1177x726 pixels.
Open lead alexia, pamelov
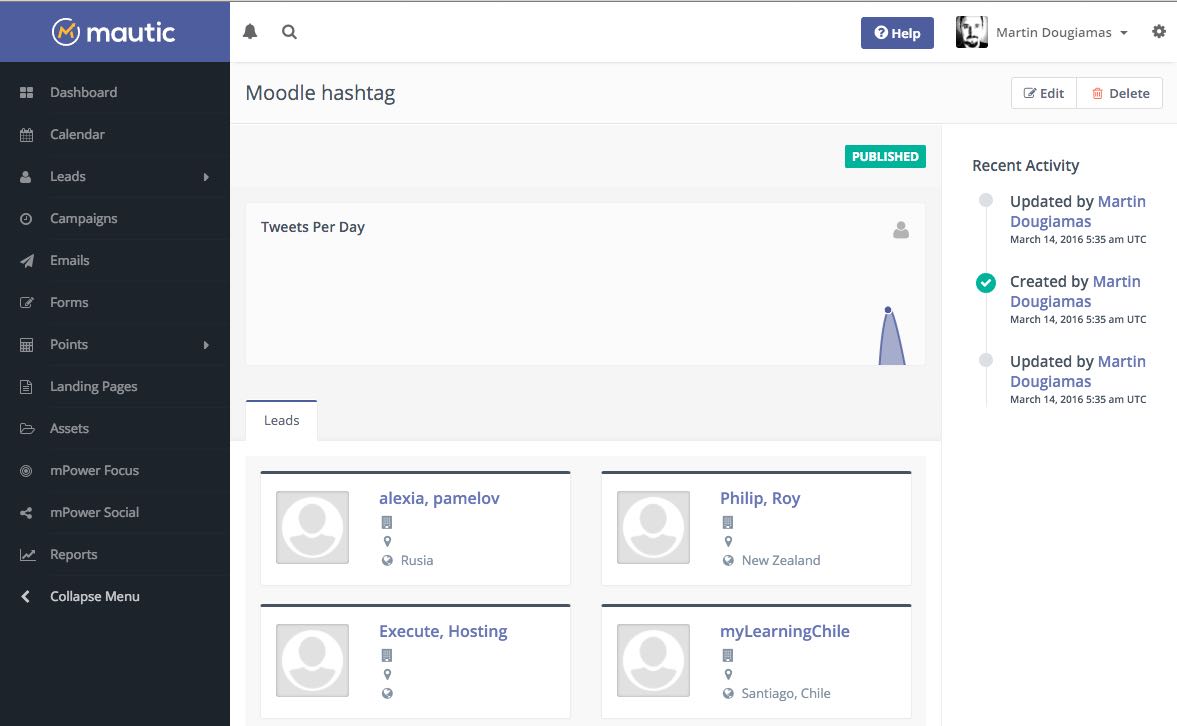click(x=439, y=498)
